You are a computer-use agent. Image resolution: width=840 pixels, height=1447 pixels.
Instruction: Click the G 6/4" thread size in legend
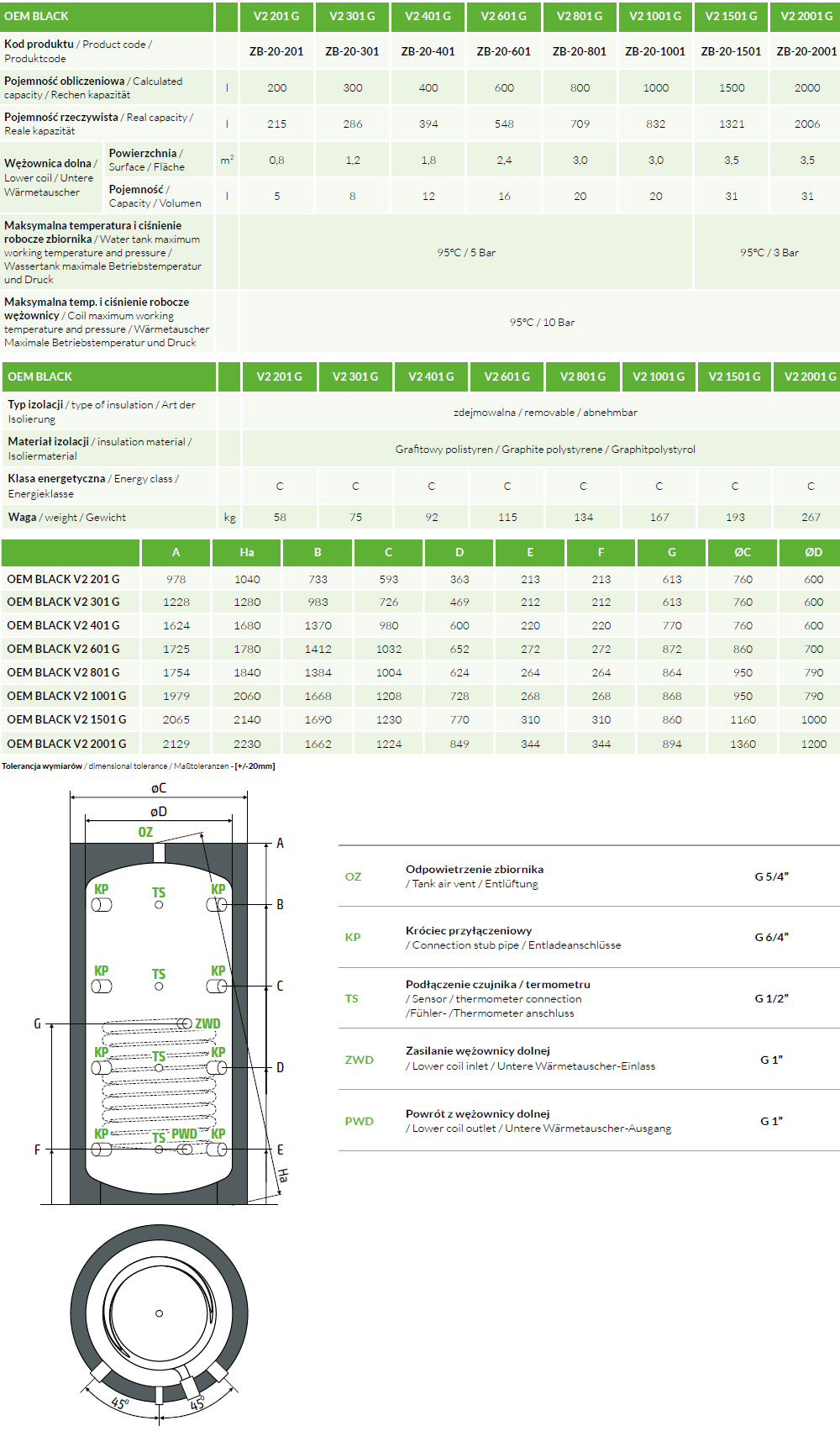771,937
